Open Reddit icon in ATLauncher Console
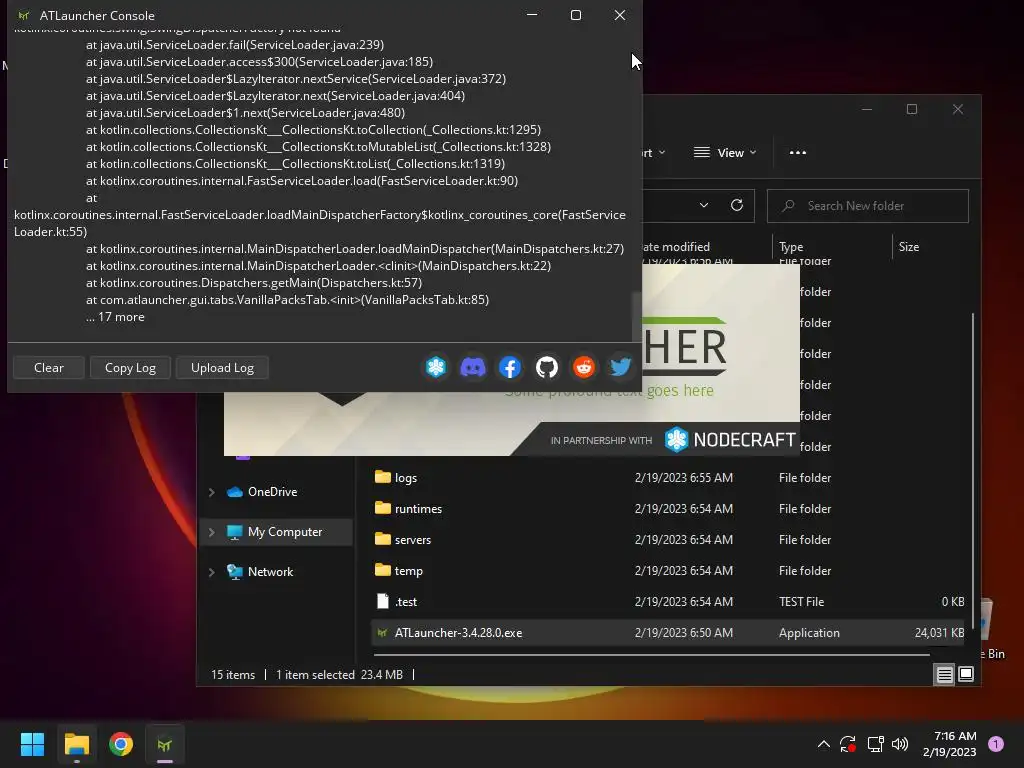This screenshot has height=768, width=1024. 584,367
